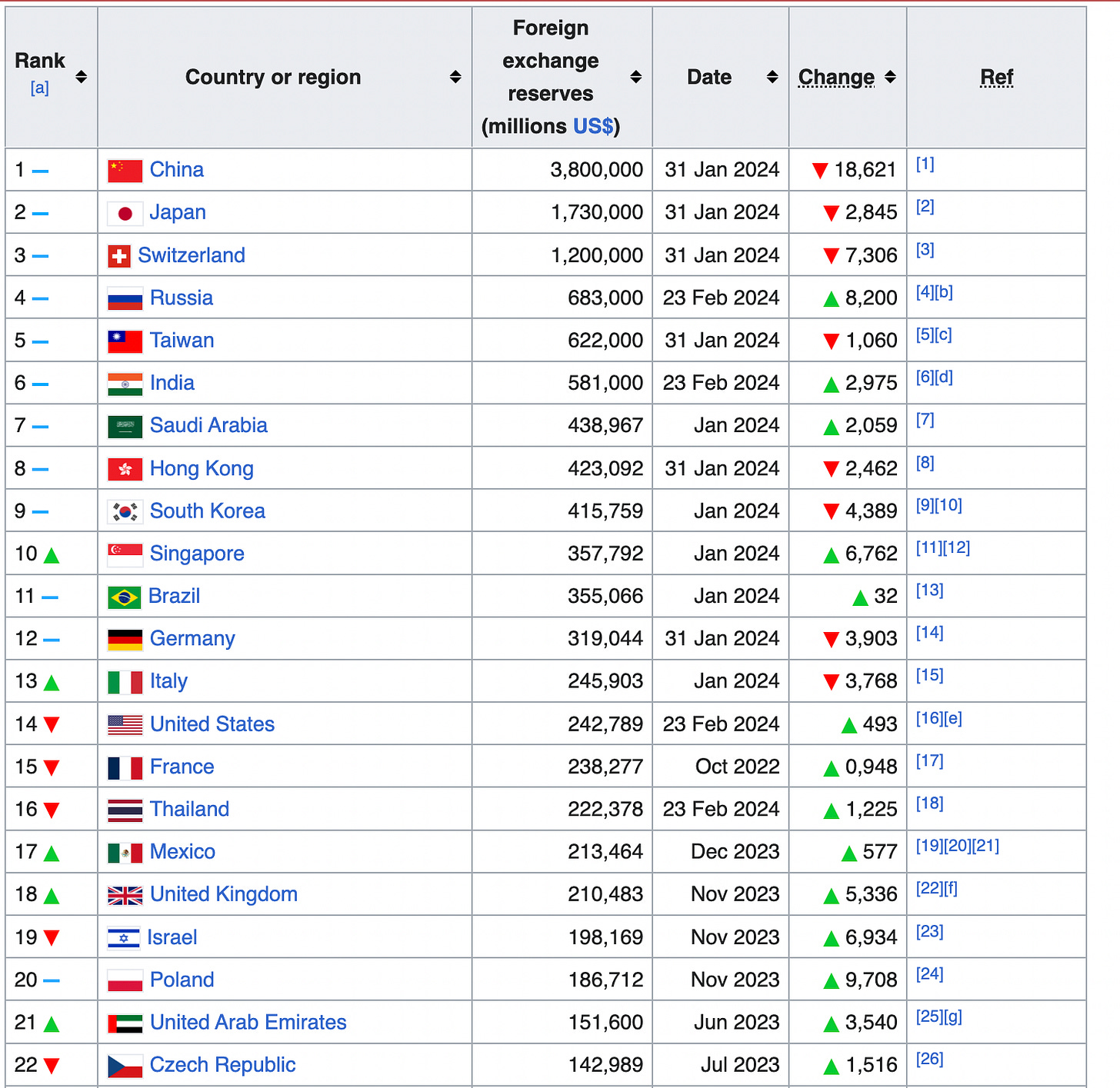1120x1088 pixels.
Task: Sort by Change column arrows
Action: 890,77
